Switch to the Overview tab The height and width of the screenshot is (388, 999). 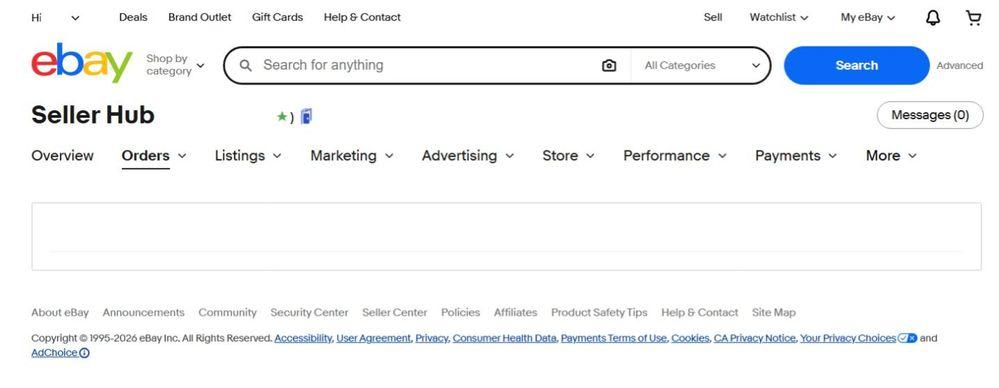[x=62, y=156]
